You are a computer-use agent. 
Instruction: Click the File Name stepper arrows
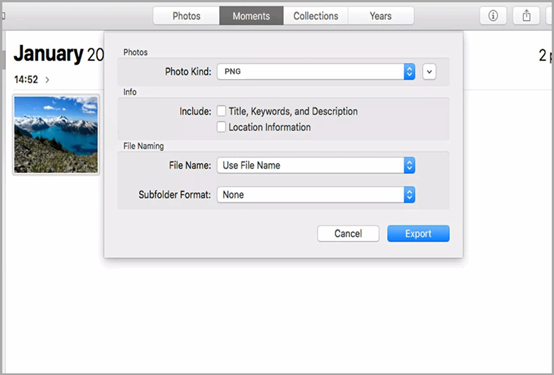coord(409,165)
